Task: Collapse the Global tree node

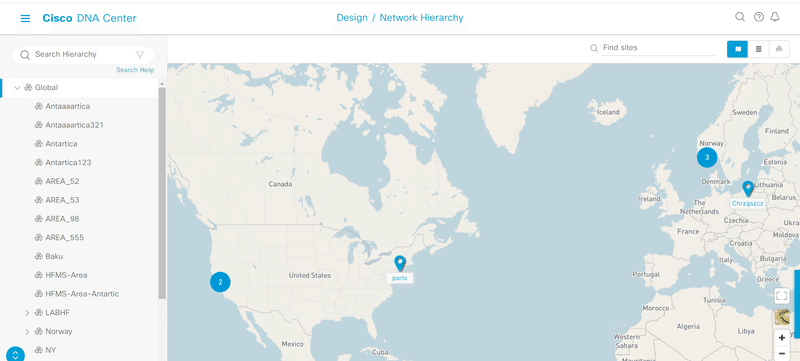Action: (17, 88)
